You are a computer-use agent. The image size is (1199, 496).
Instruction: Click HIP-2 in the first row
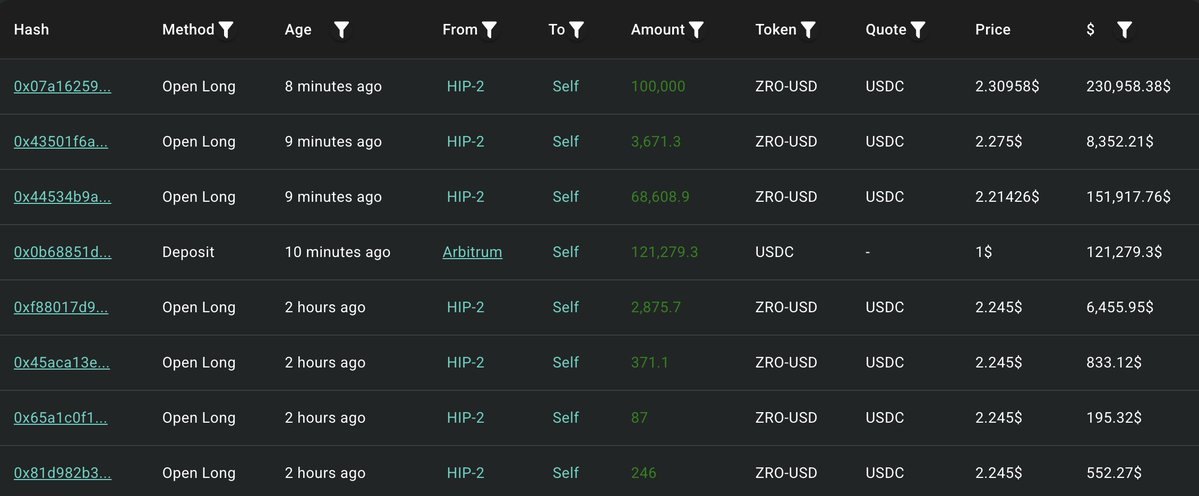[465, 87]
